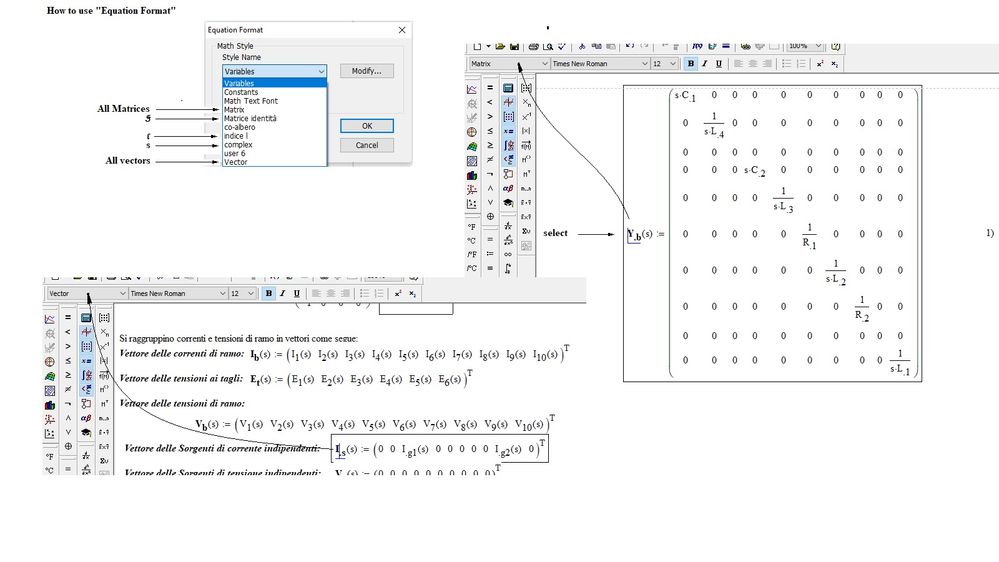This screenshot has width=999, height=562.
Task: Insert XOR ⊕ operator in Matrix window
Action: (490, 216)
